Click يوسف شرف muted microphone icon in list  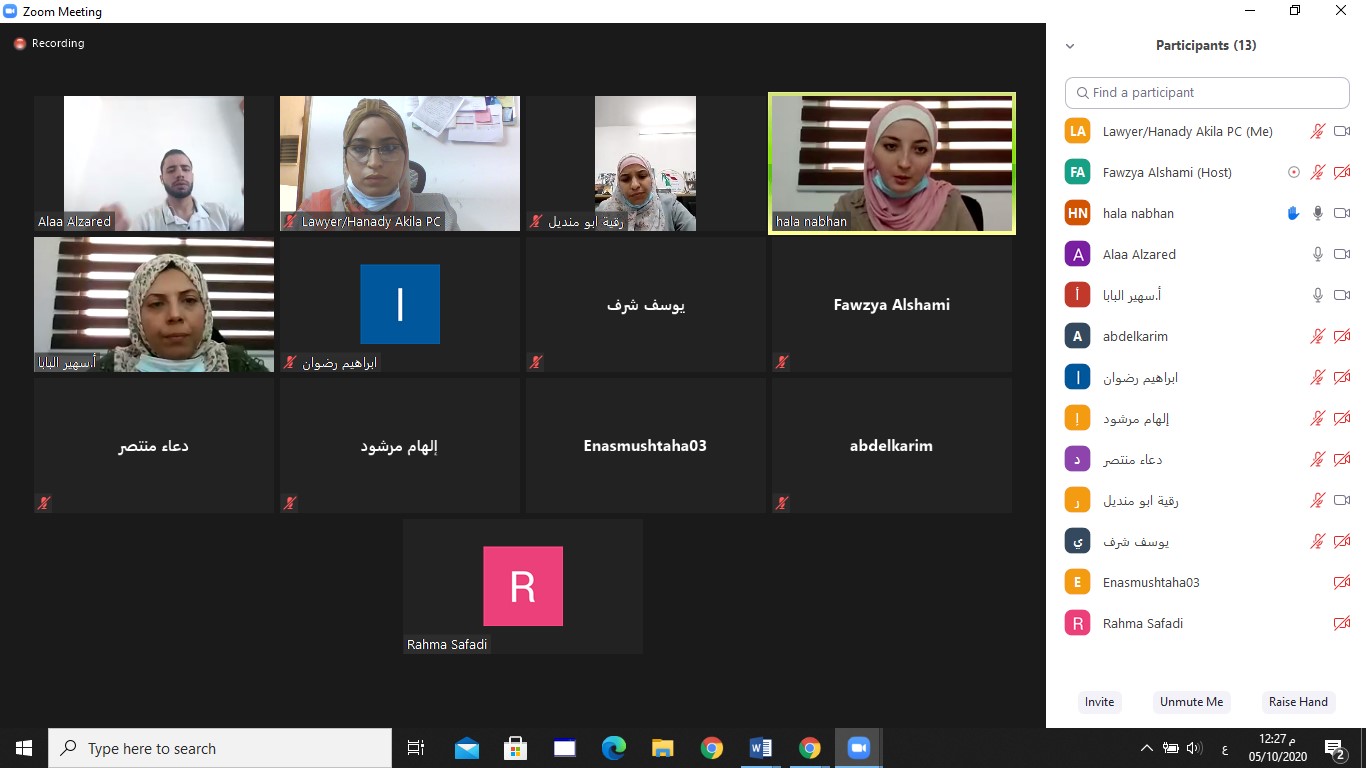[1318, 541]
